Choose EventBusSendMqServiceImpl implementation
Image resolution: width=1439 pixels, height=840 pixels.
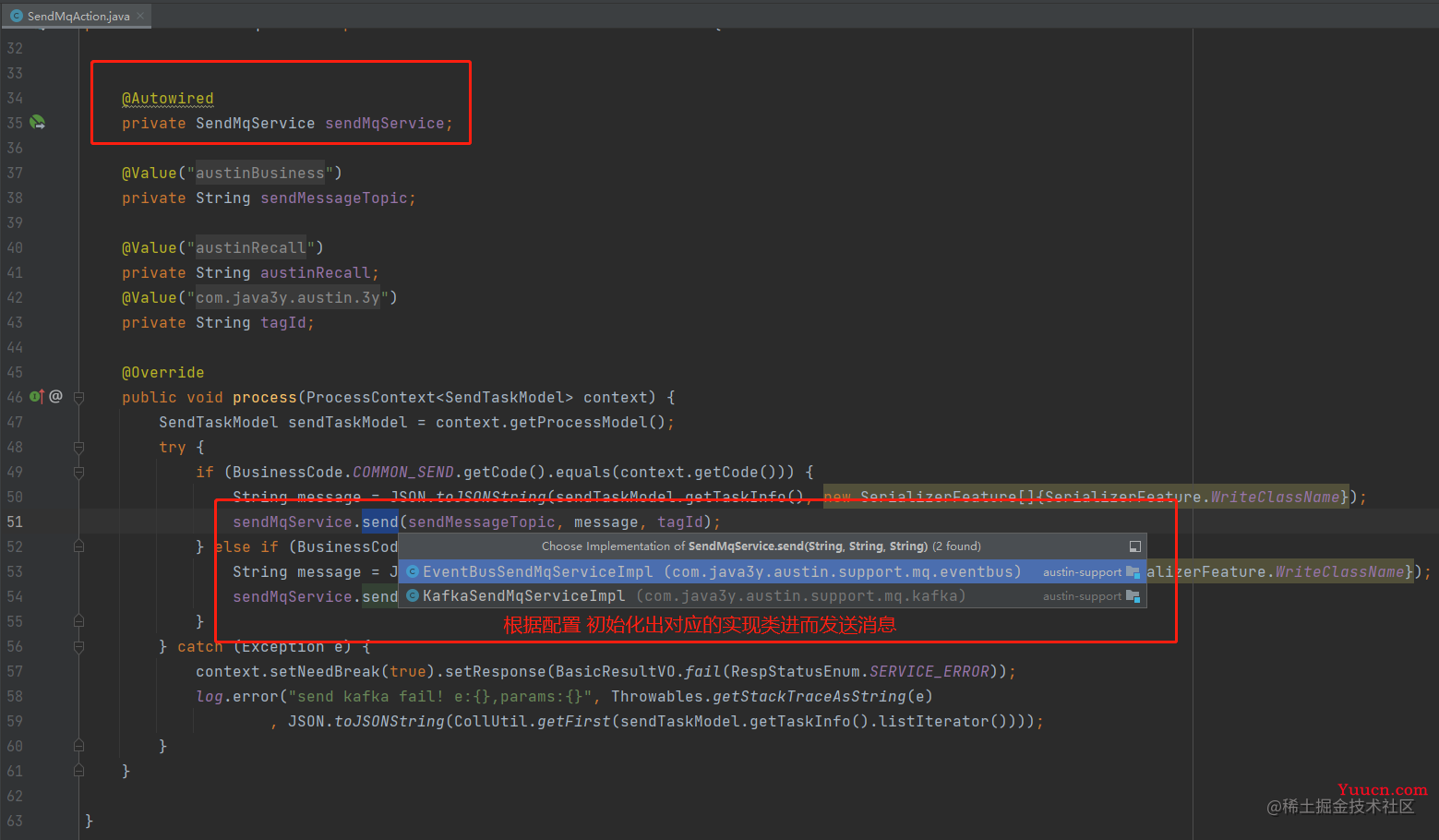[x=772, y=571]
